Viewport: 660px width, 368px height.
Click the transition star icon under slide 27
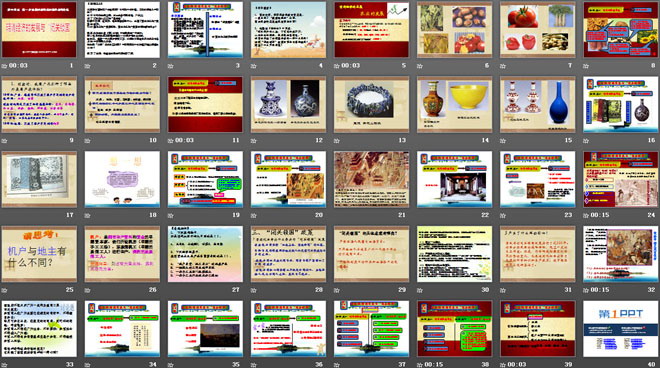coord(170,290)
